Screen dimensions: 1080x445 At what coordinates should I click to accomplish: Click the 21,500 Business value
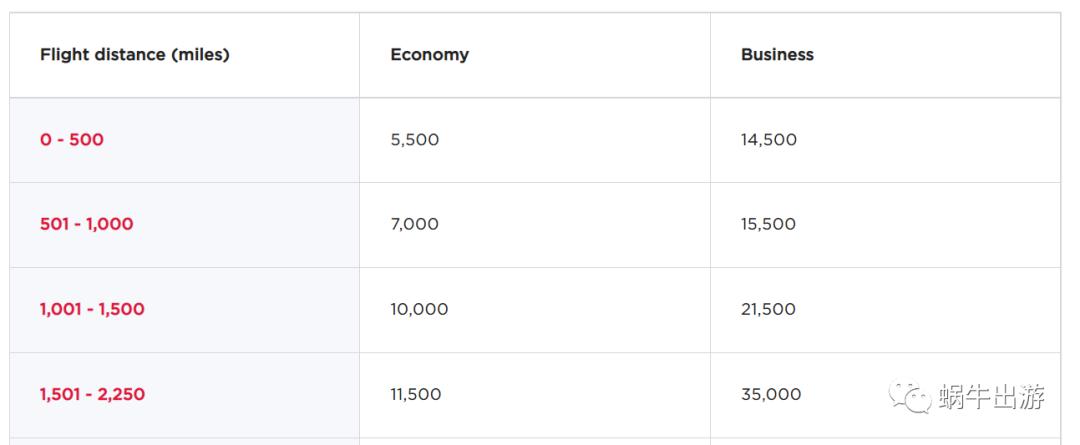769,309
